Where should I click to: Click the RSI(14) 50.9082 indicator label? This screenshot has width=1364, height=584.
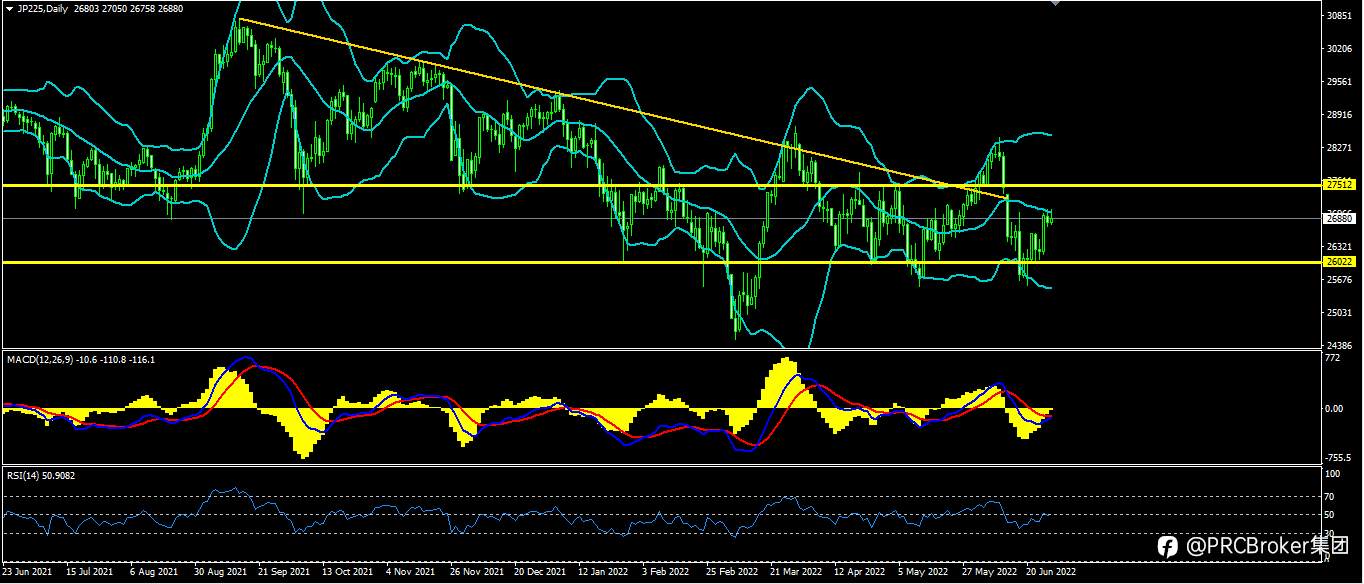pyautogui.click(x=40, y=476)
